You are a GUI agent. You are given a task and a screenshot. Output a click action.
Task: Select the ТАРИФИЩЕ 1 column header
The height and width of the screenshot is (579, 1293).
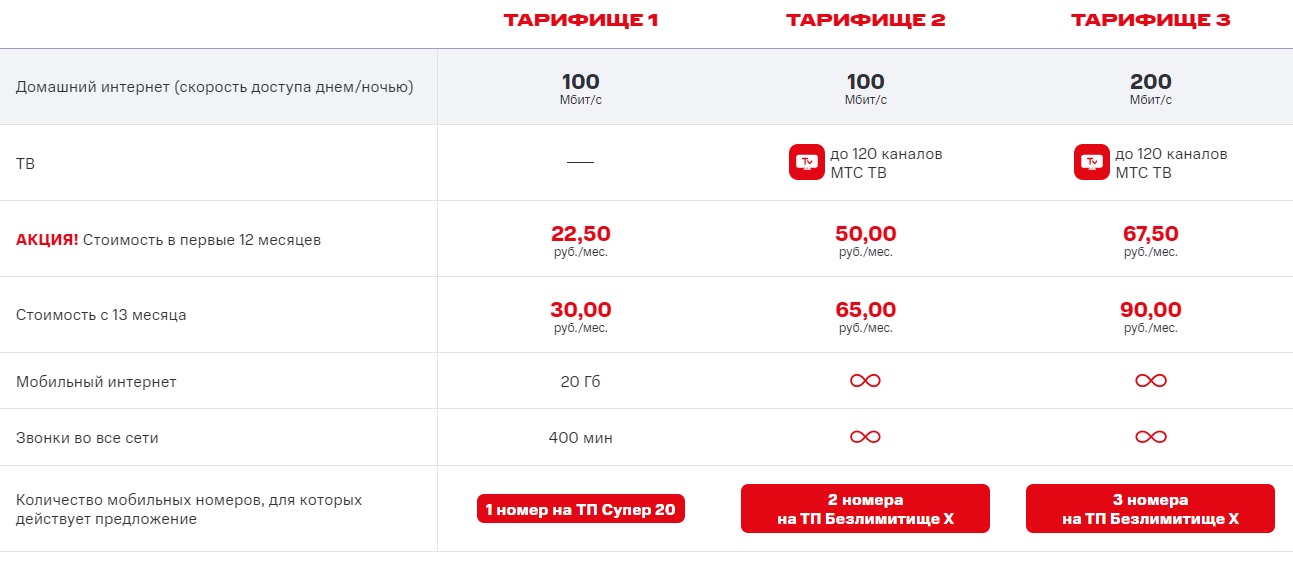(x=580, y=20)
